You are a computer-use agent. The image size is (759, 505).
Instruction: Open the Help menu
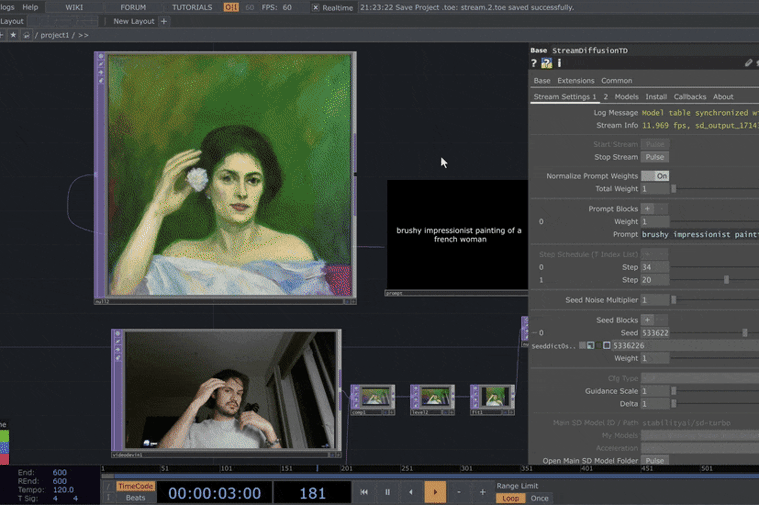click(x=30, y=7)
